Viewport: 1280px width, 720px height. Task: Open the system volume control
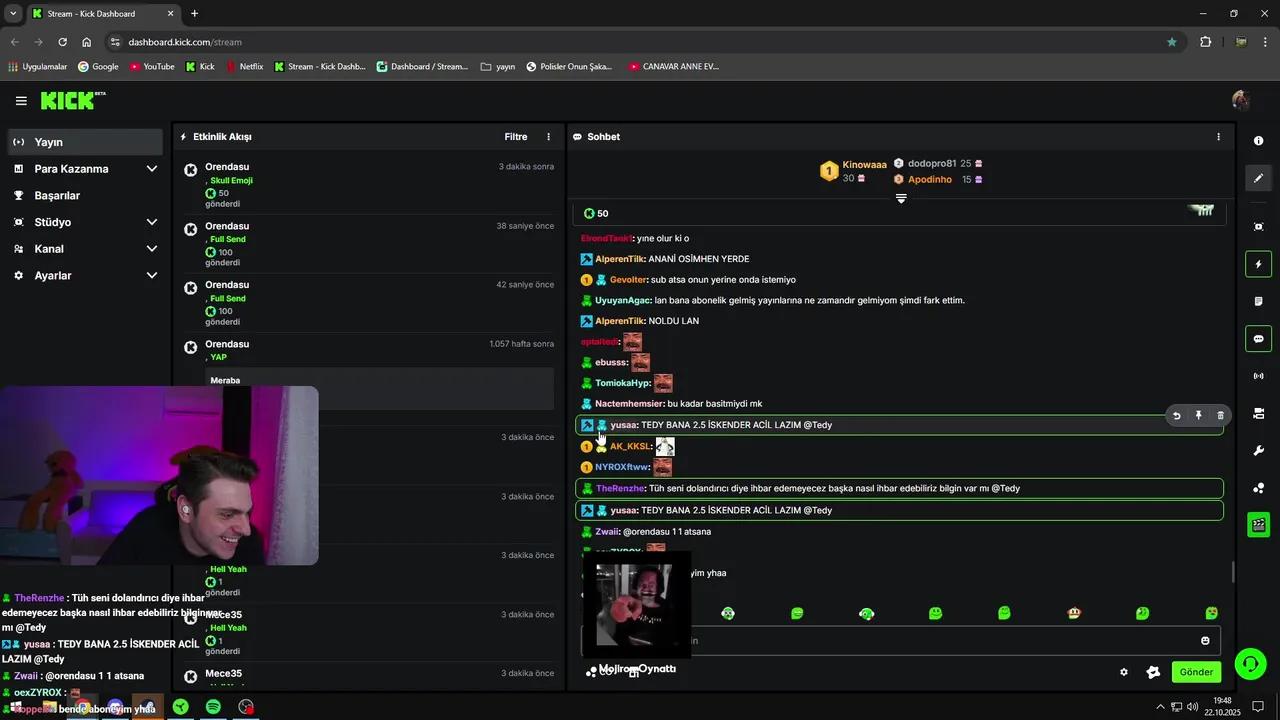pos(1193,707)
